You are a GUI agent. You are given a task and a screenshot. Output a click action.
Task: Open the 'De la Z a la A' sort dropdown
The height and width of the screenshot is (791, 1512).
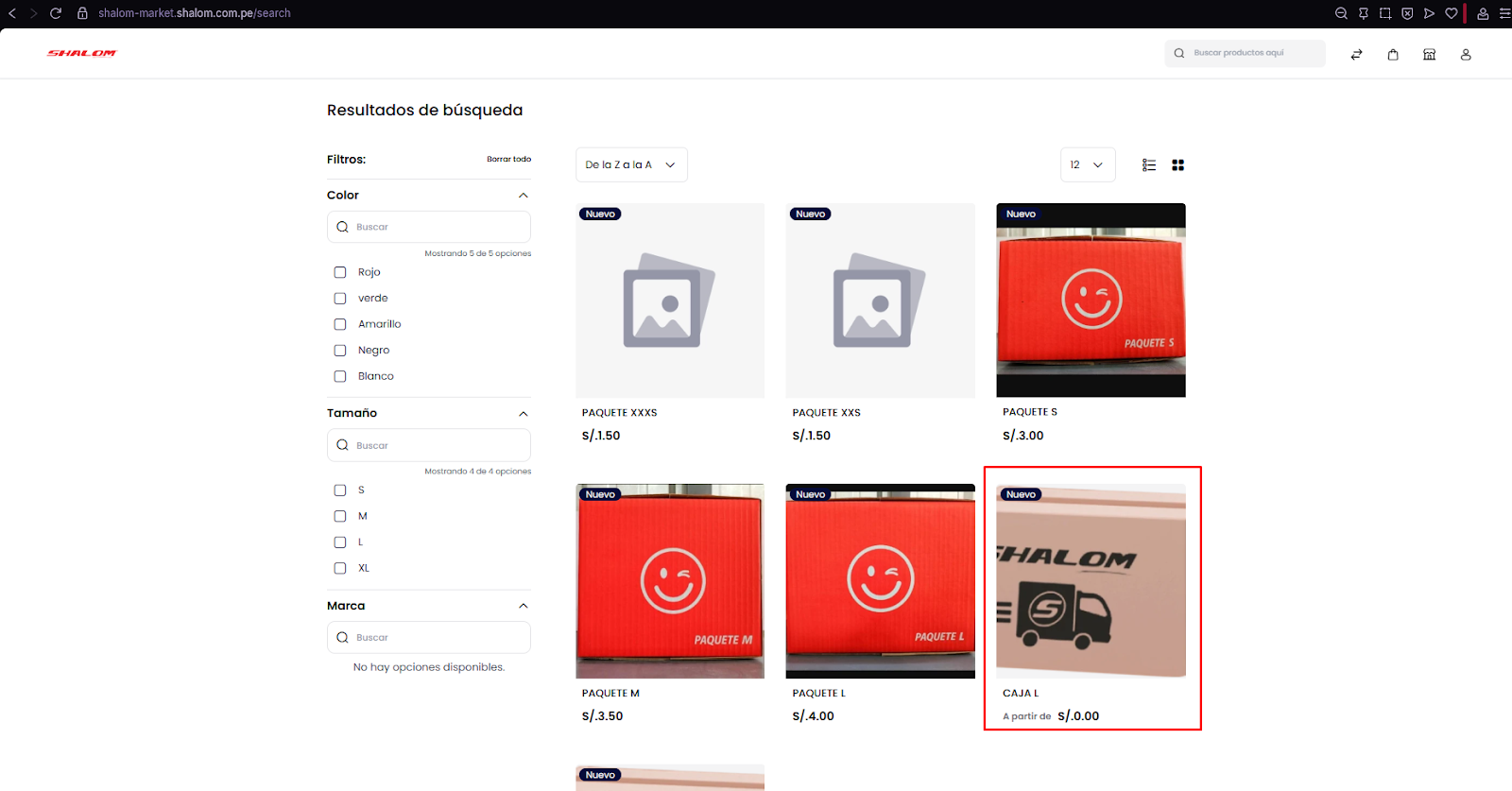click(630, 165)
